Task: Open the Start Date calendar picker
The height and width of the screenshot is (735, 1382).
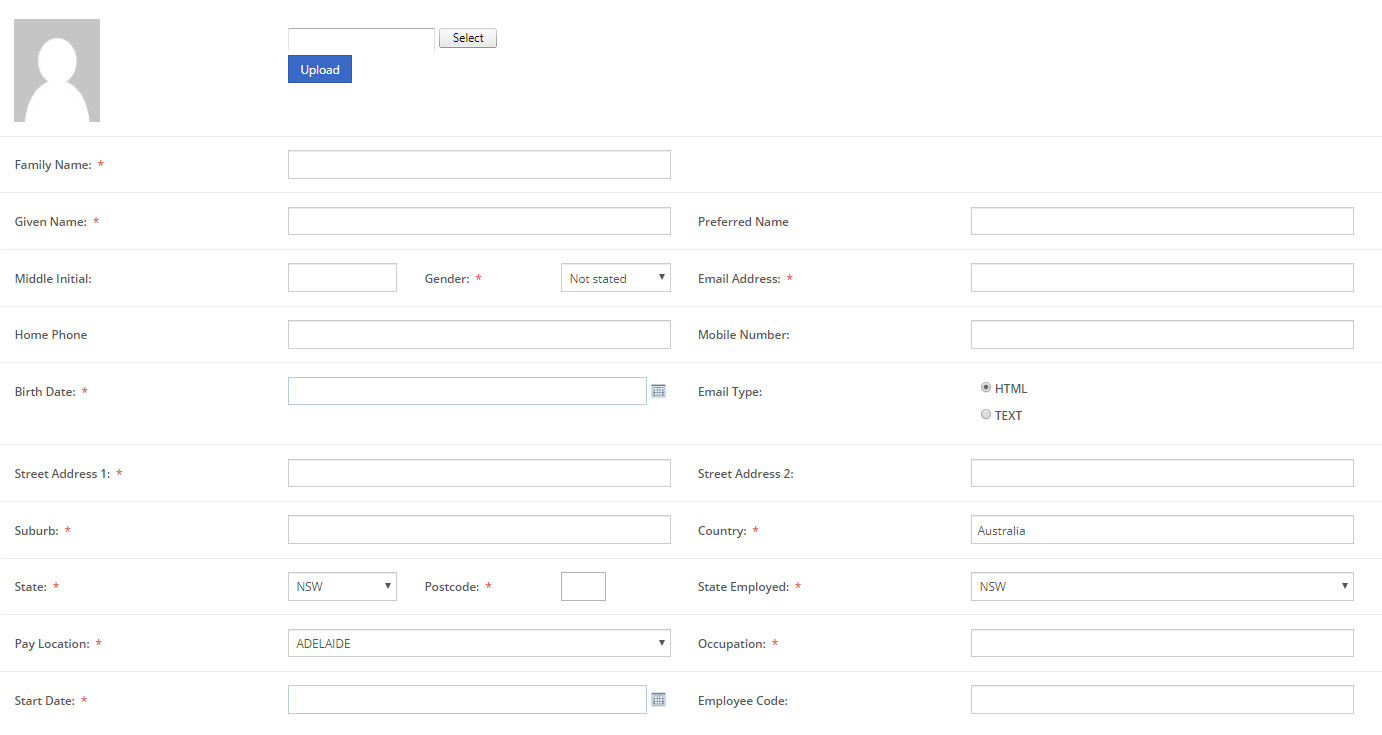Action: 658,700
